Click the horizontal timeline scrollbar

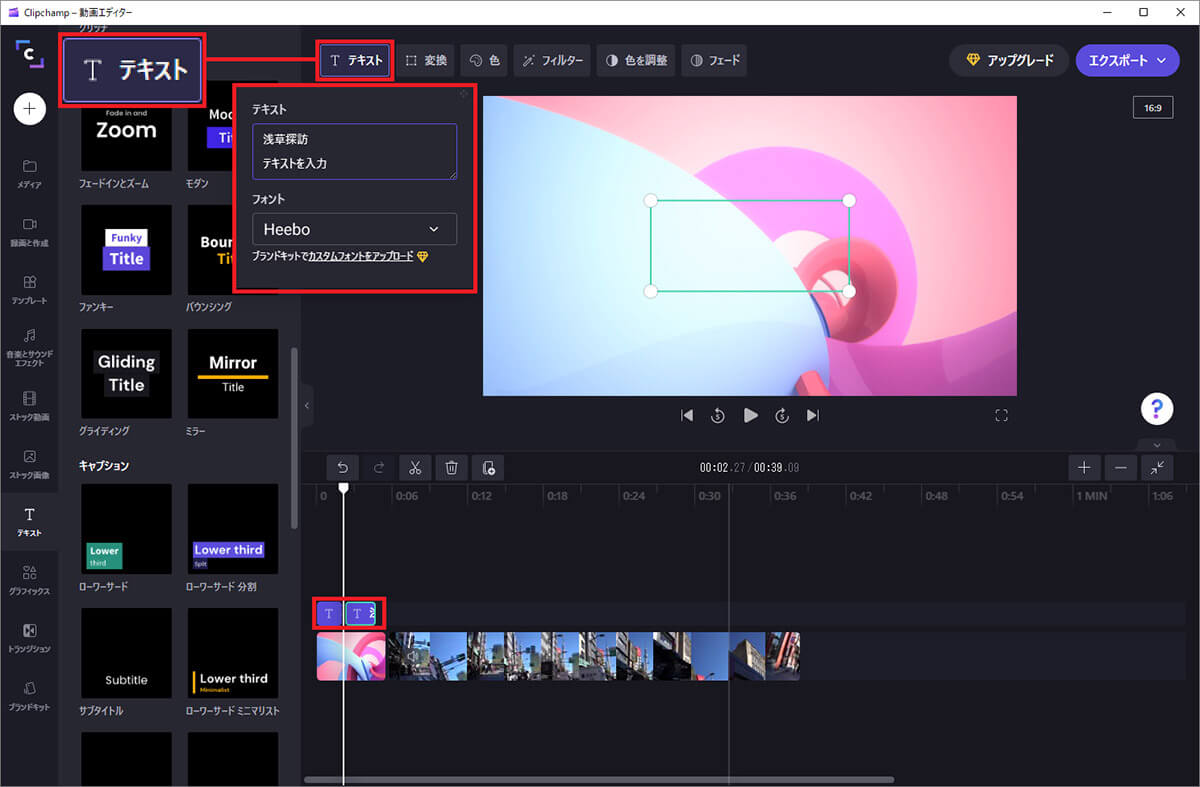tap(599, 779)
